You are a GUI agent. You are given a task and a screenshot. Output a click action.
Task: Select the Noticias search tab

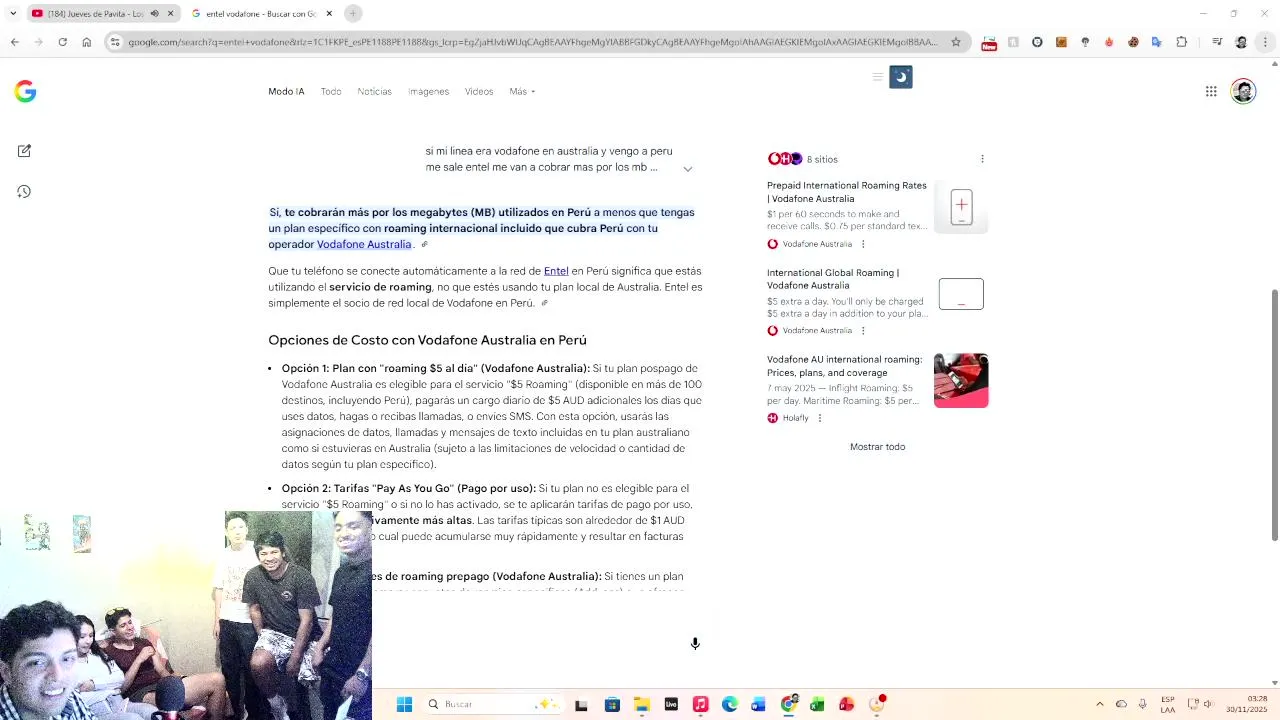point(375,92)
